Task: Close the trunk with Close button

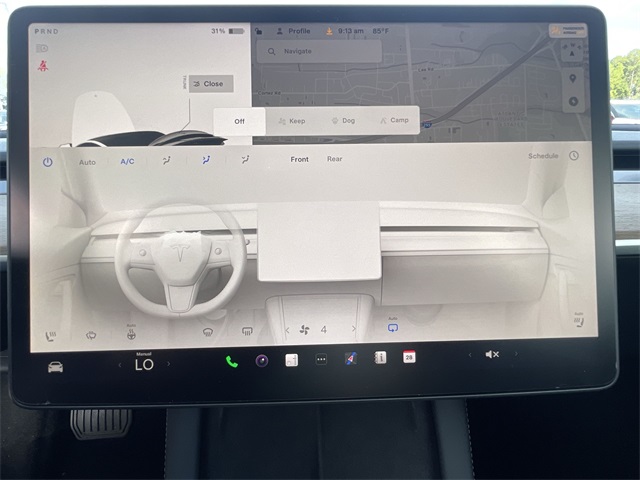Action: click(211, 84)
